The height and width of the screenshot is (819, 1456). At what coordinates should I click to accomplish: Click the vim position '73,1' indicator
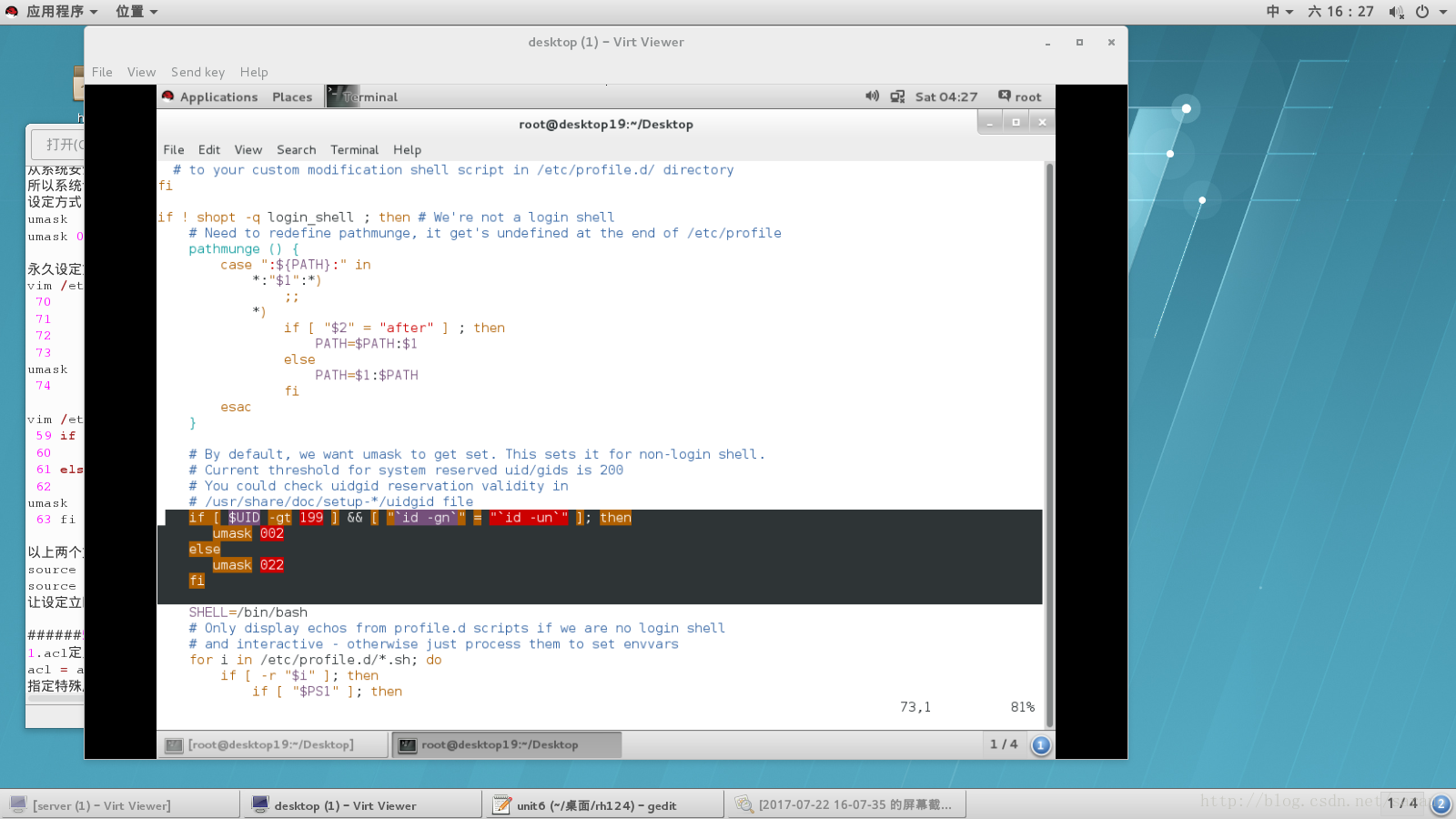(915, 707)
